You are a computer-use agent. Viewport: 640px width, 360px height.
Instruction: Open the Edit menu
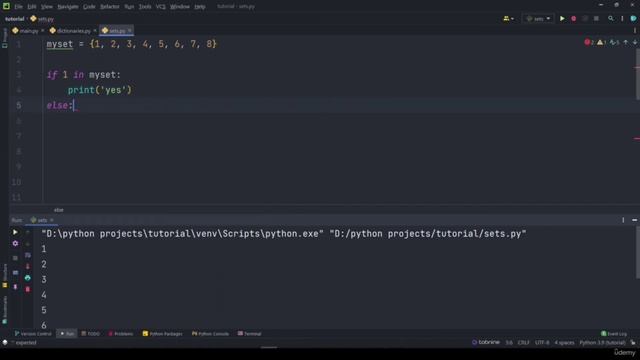tap(31, 7)
